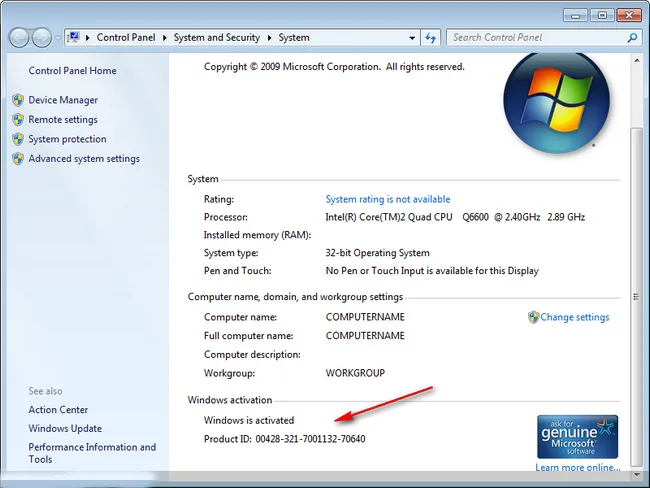The height and width of the screenshot is (488, 650).
Task: Click the vertical scrollbar up arrow
Action: click(x=636, y=61)
